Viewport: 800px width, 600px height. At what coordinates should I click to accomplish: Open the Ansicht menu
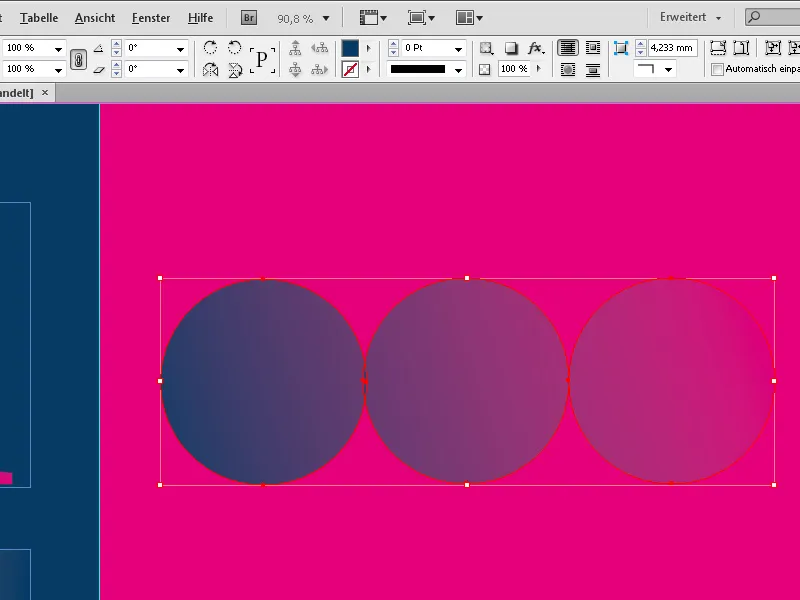[x=95, y=18]
